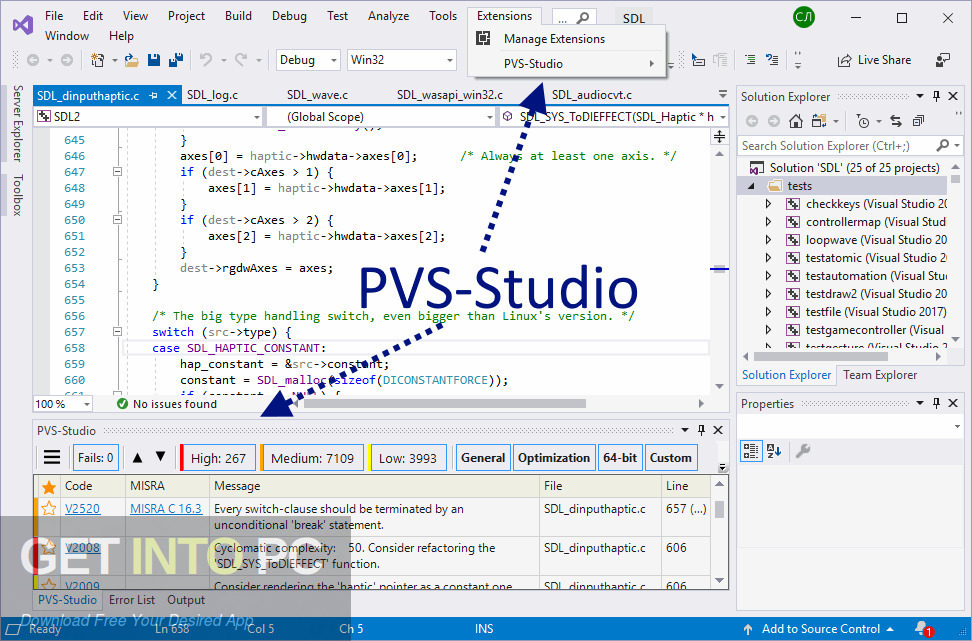The image size is (972, 641).
Task: Go to previous PVS-Studio message arrow
Action: (138, 458)
